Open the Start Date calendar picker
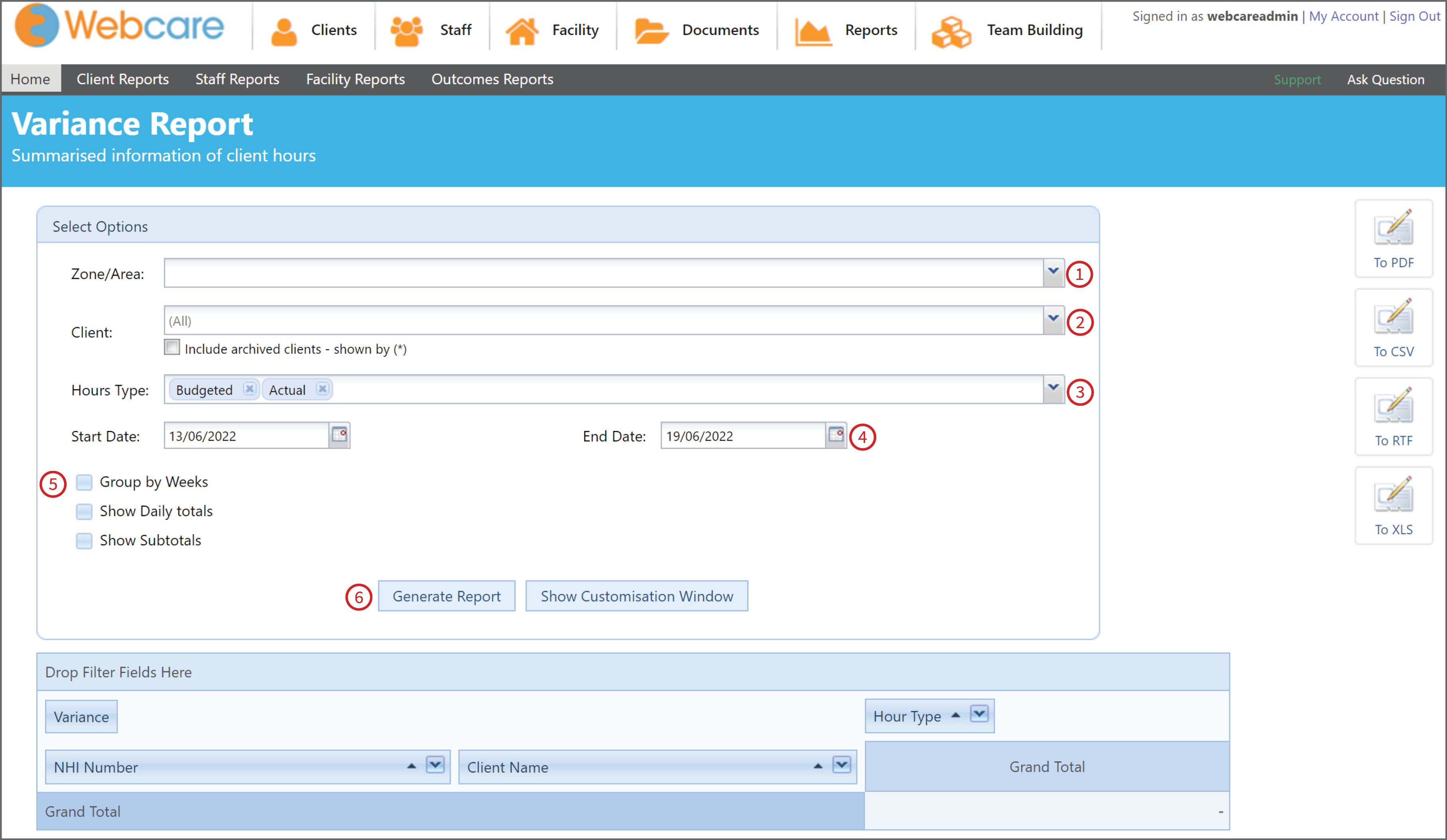The width and height of the screenshot is (1447, 840). coord(339,435)
